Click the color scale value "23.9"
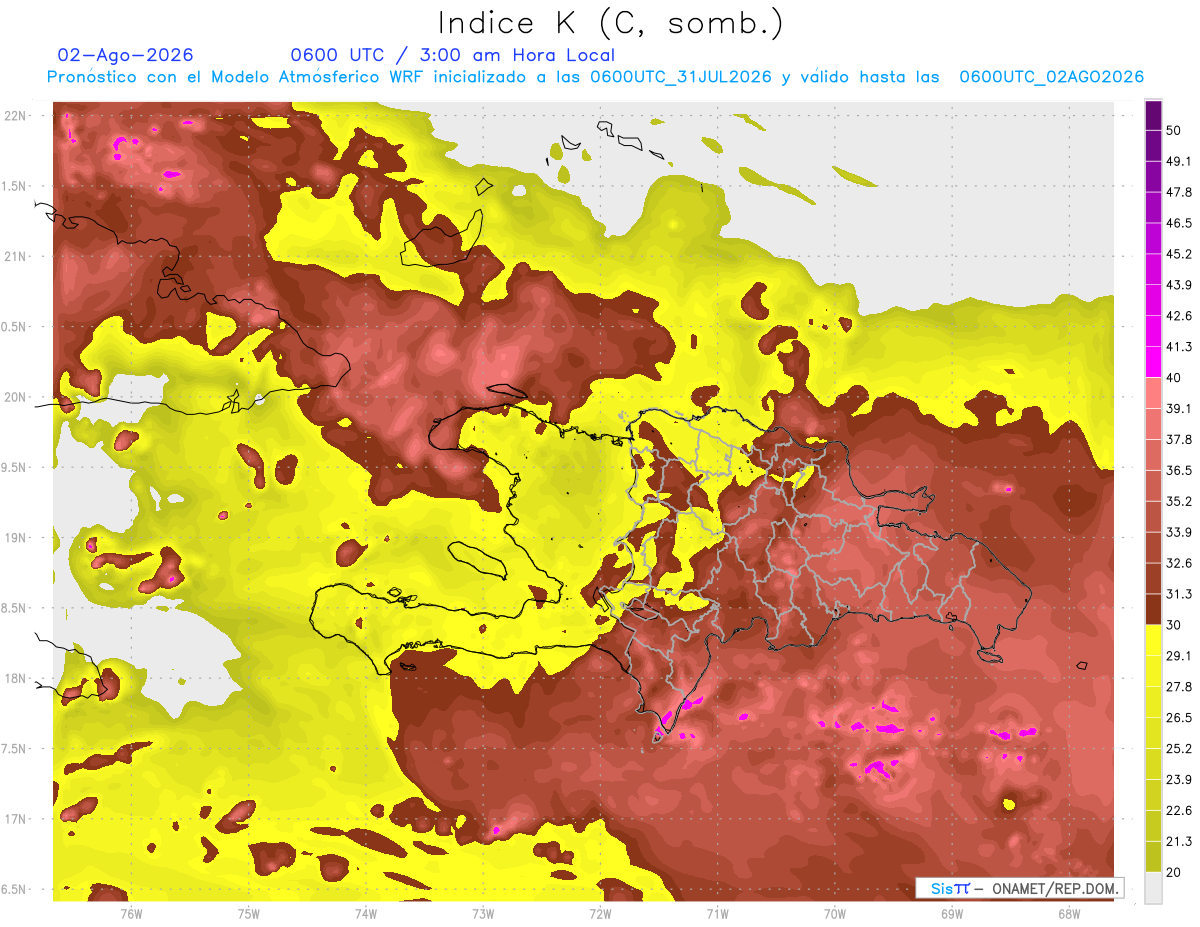 pos(1179,779)
